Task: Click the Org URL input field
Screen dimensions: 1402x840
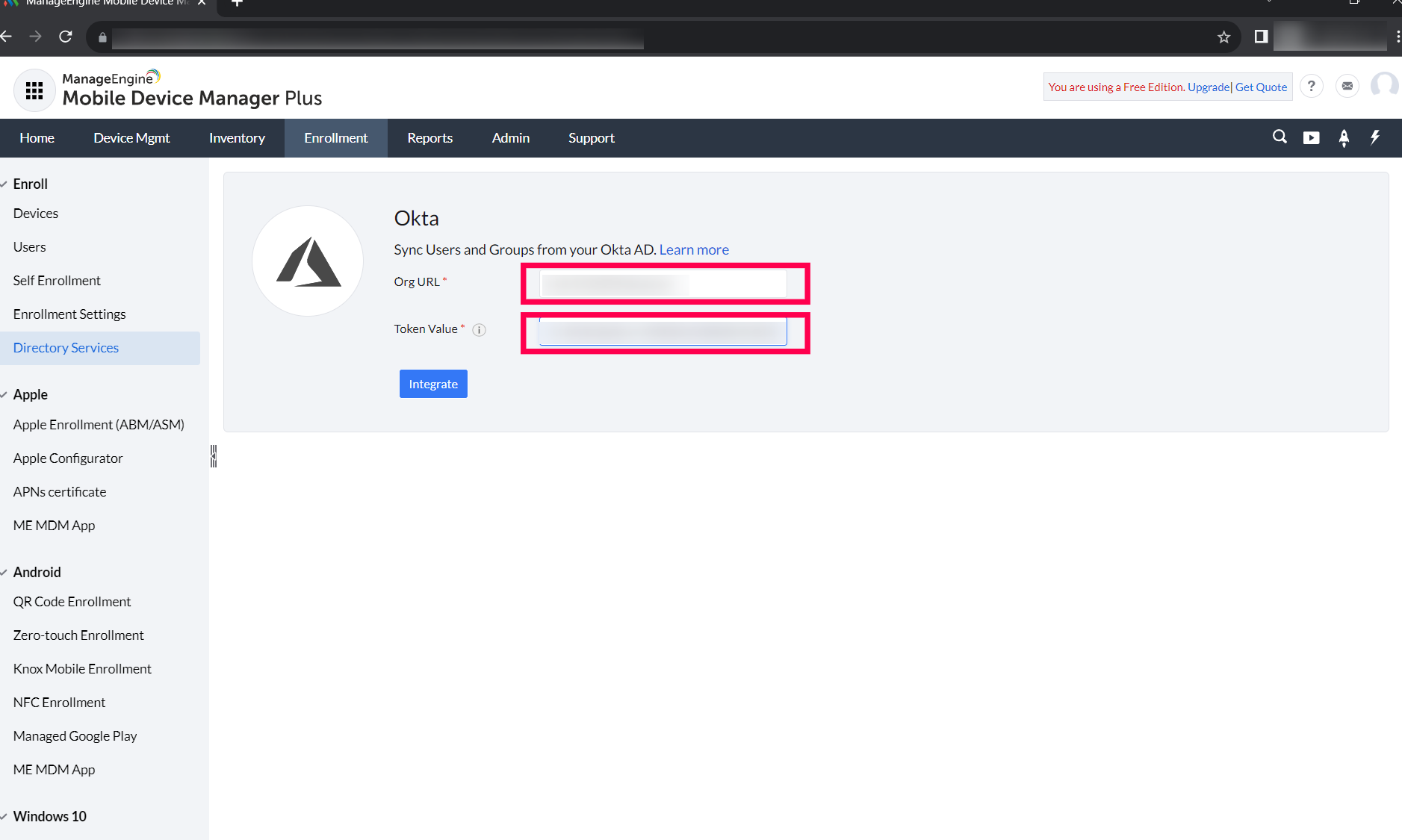Action: 663,284
